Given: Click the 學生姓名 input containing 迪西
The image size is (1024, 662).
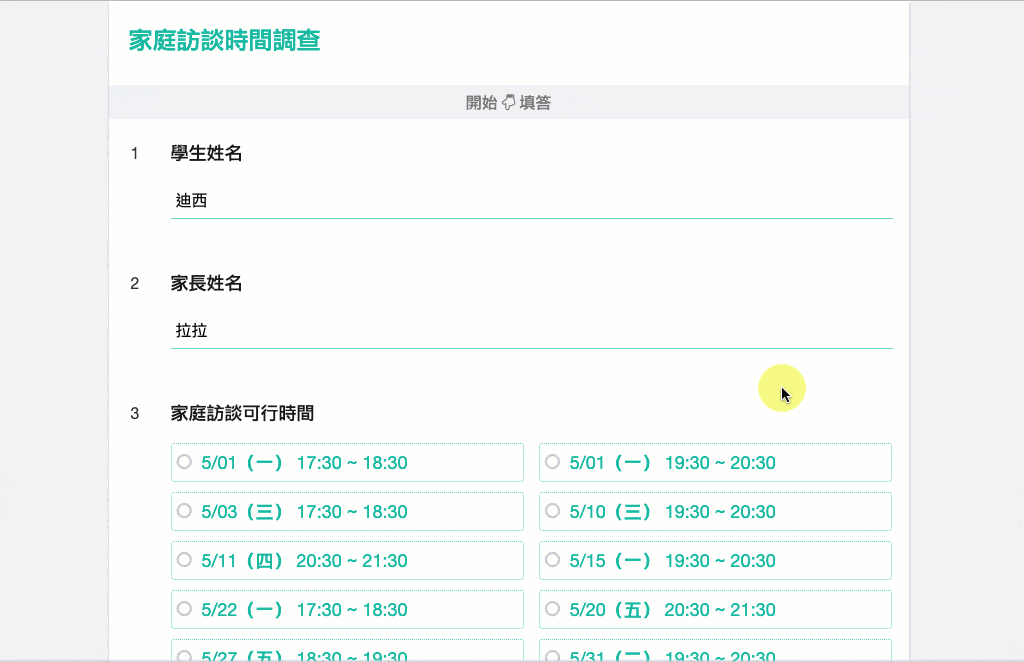Looking at the screenshot, I should pyautogui.click(x=531, y=201).
